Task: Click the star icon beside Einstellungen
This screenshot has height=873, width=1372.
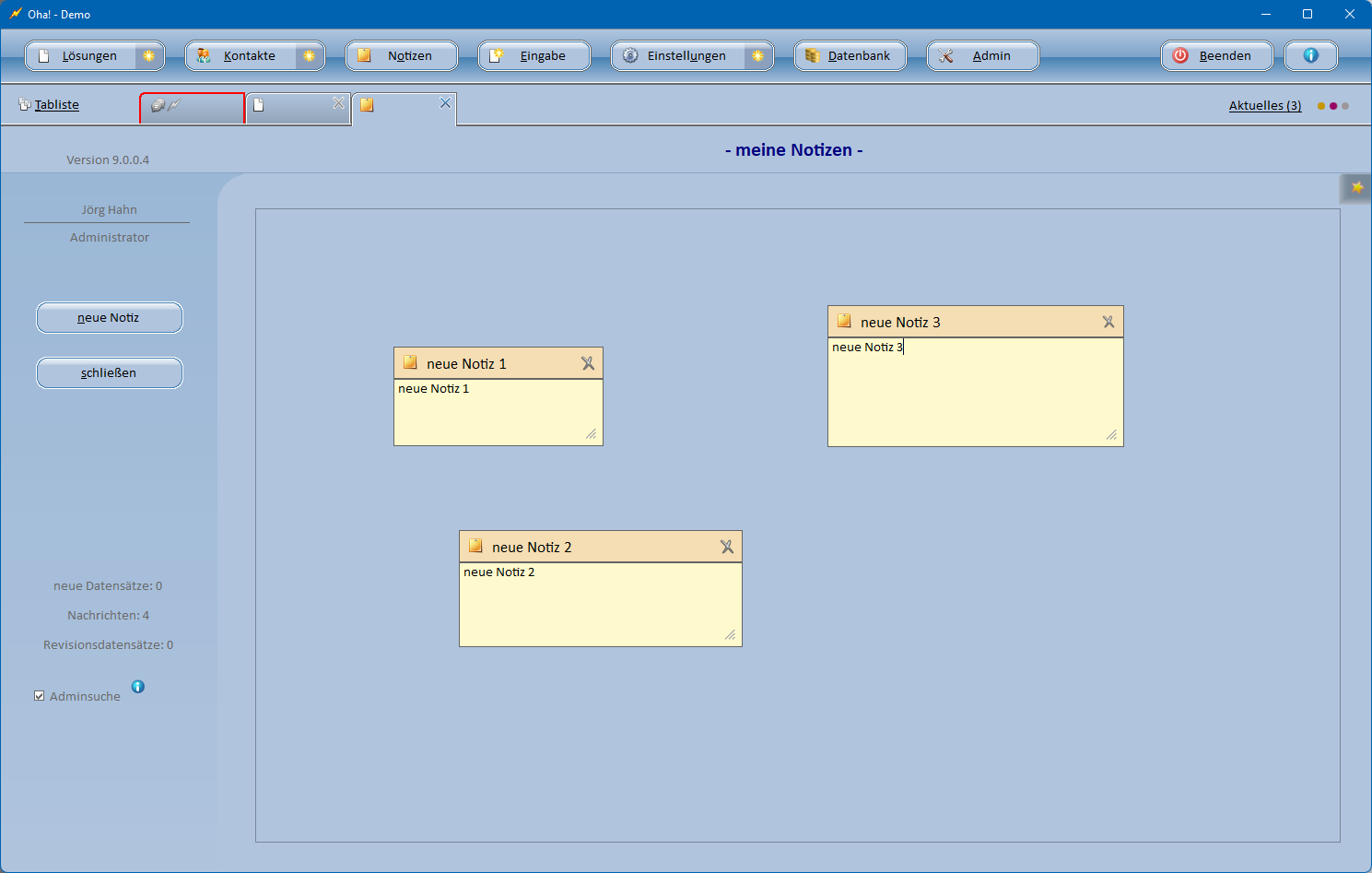Action: [757, 56]
